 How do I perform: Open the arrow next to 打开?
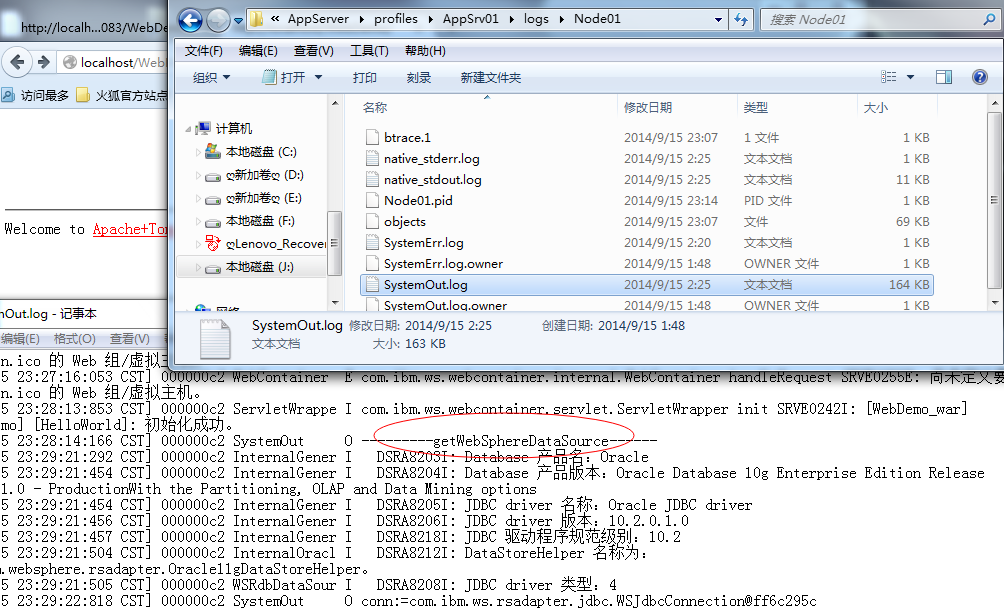[318, 77]
